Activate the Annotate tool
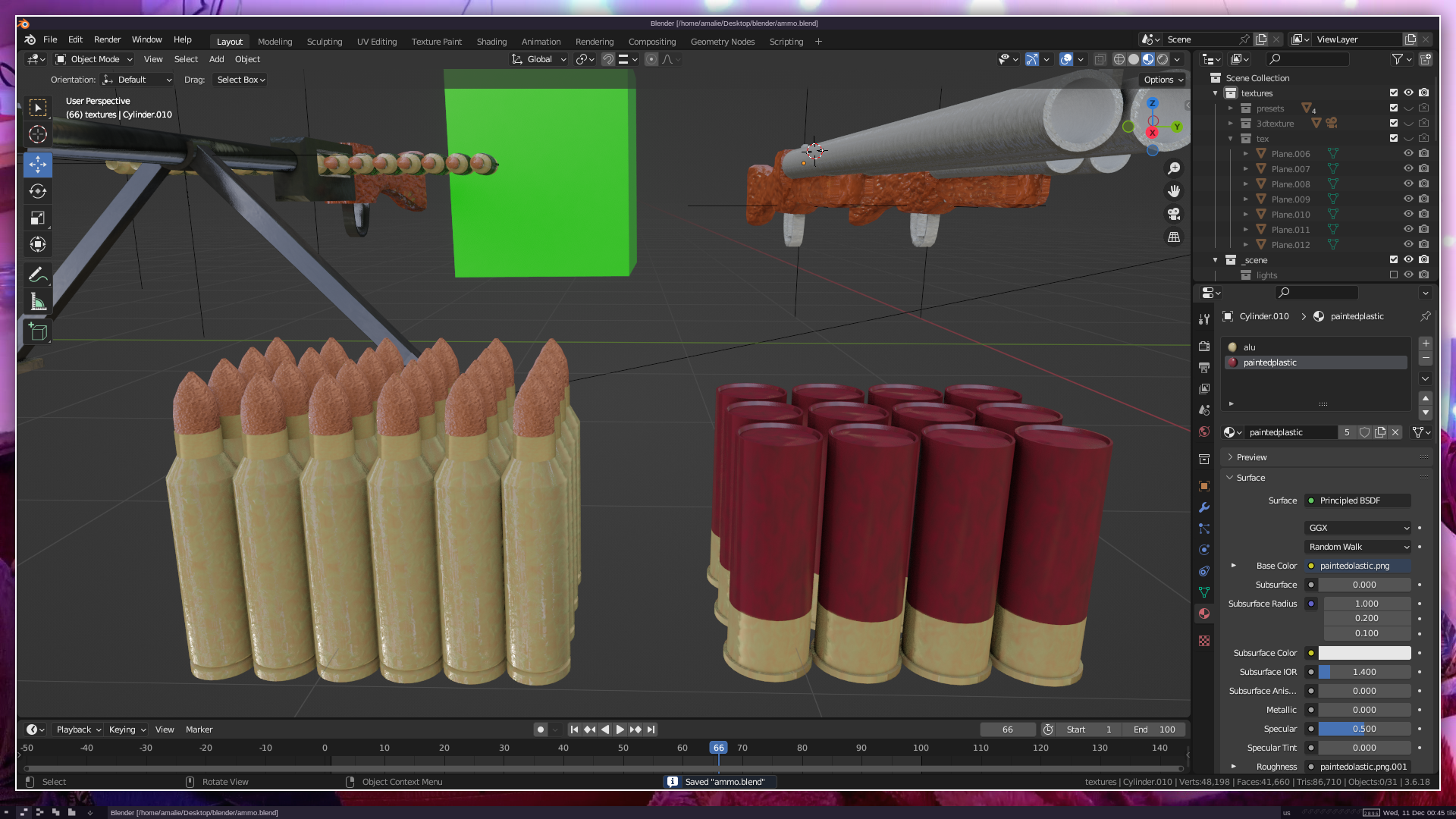 [x=38, y=275]
